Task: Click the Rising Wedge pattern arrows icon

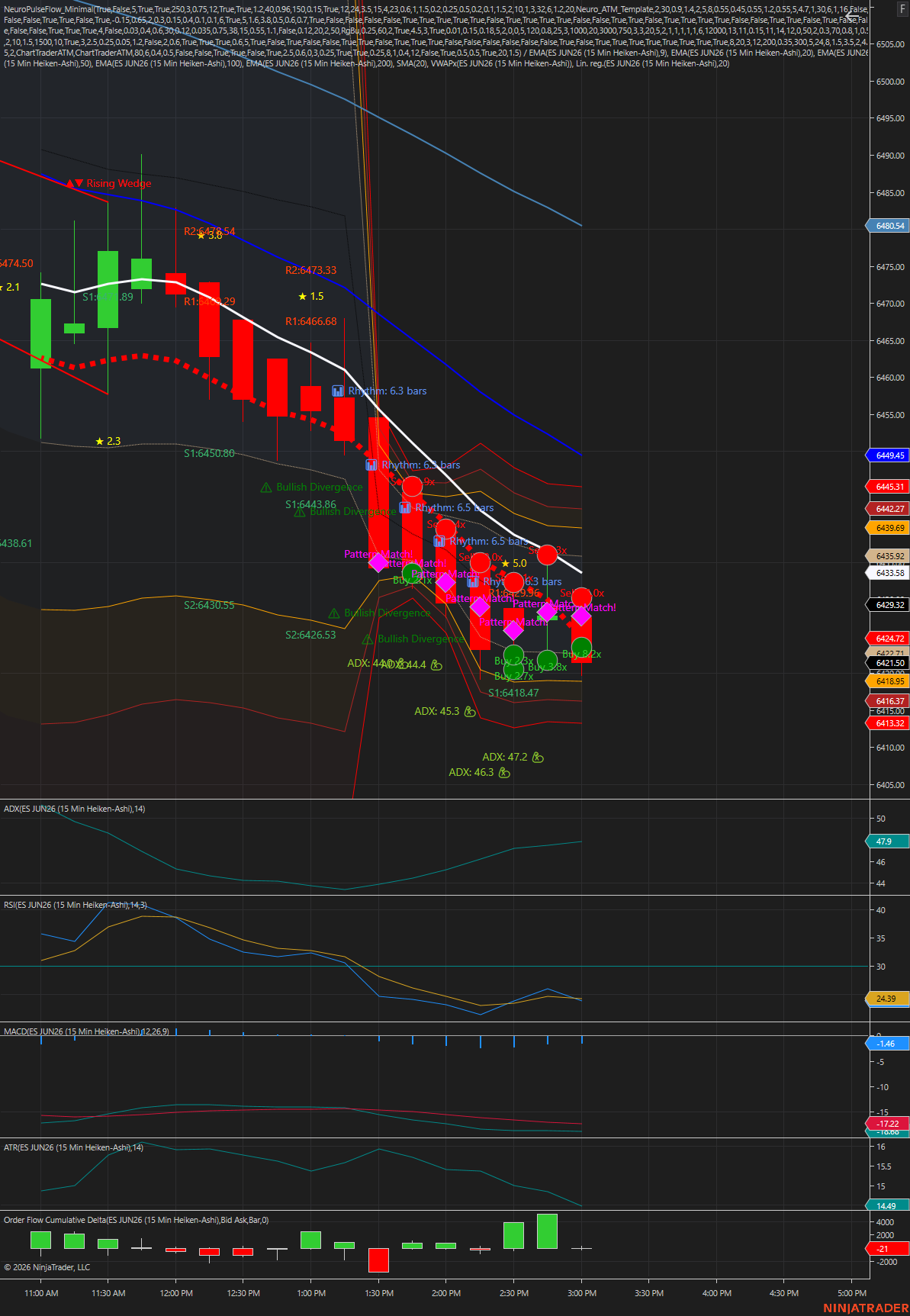Action: pos(74,183)
